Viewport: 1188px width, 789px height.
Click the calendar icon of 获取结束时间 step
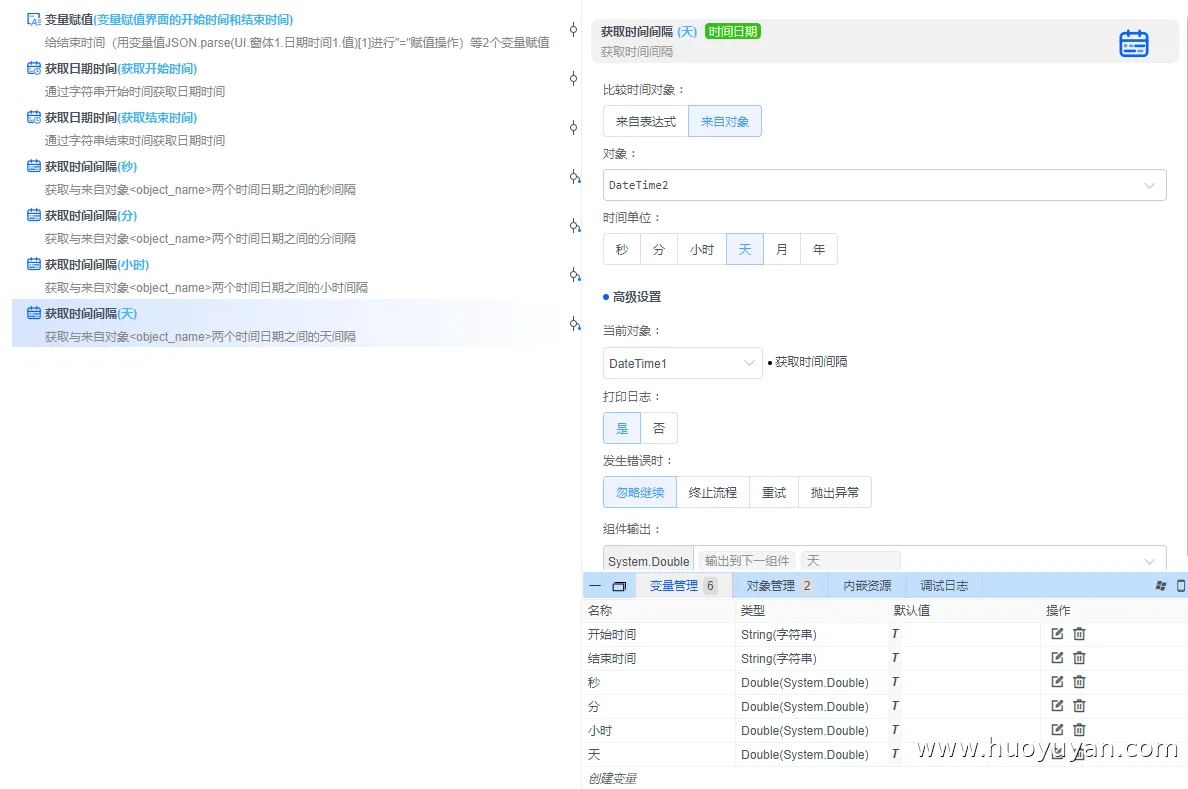(34, 117)
